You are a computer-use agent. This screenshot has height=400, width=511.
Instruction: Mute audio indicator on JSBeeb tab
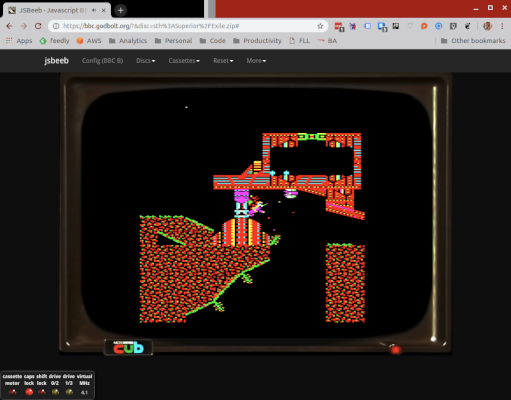pyautogui.click(x=94, y=10)
